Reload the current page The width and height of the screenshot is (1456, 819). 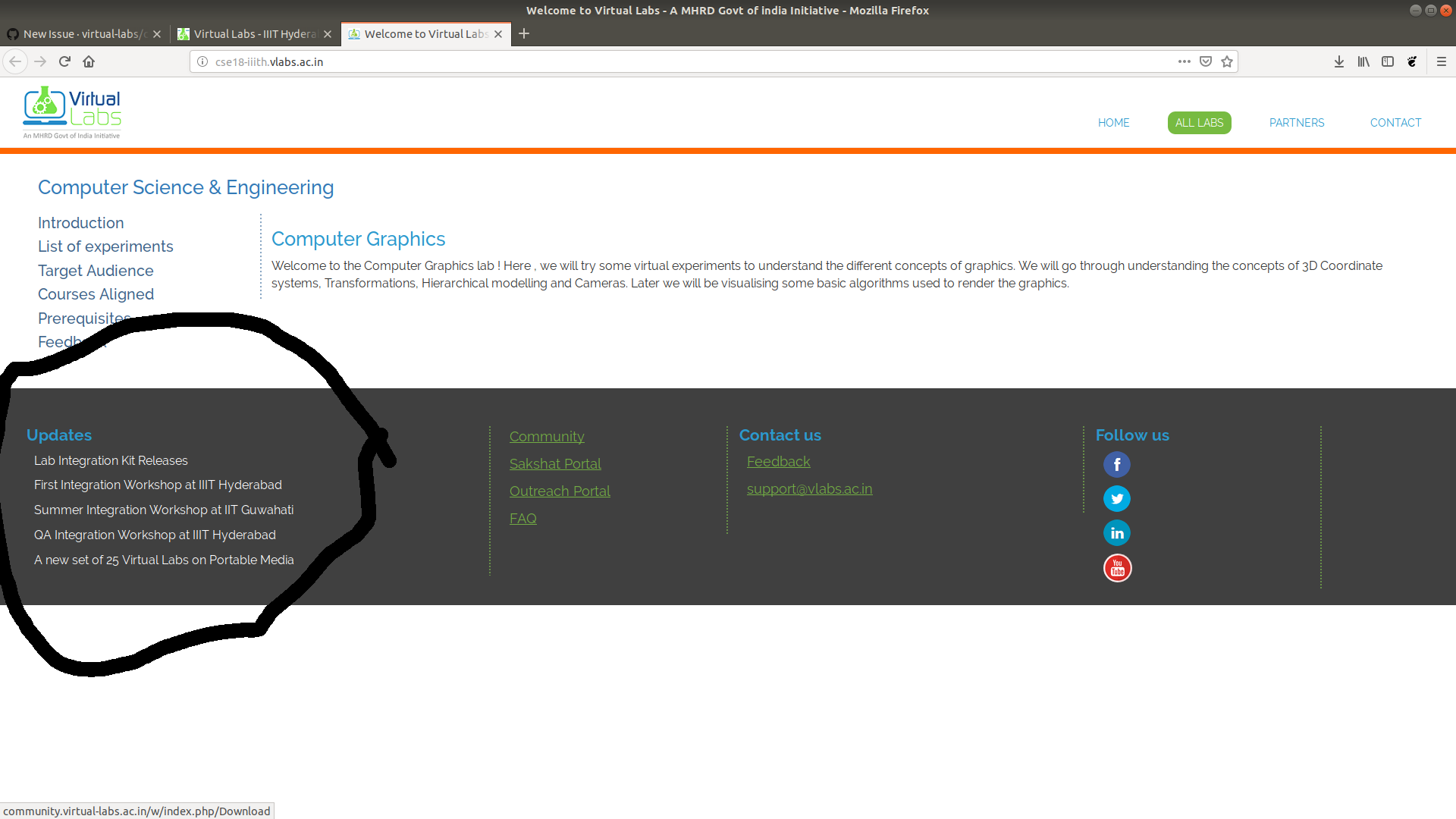(64, 61)
